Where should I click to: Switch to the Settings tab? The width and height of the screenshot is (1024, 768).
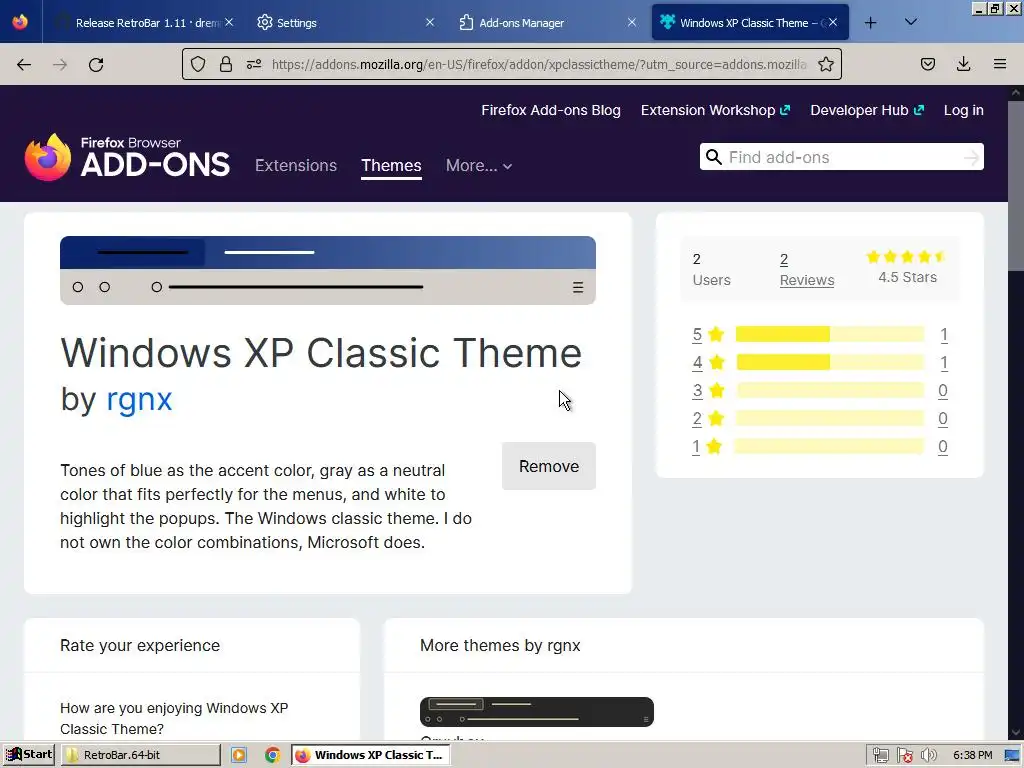pos(345,22)
